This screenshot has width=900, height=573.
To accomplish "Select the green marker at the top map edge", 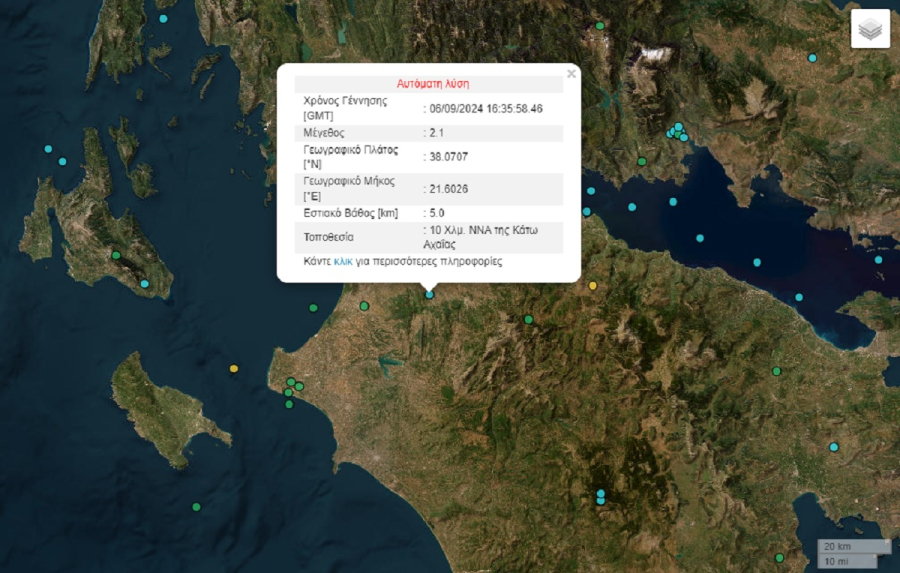I will point(600,26).
